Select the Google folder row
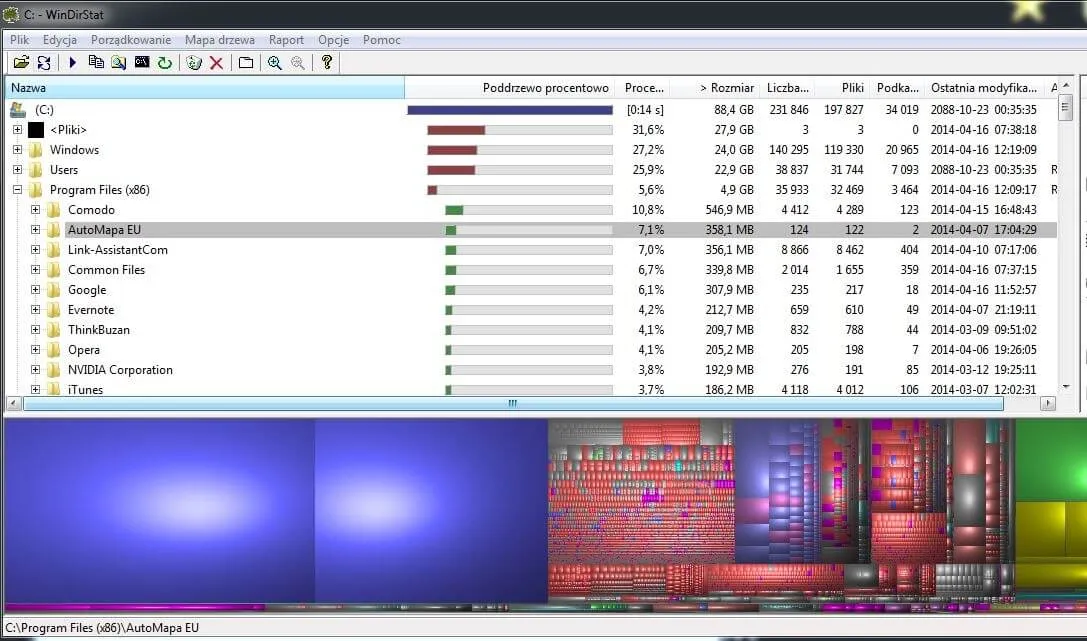This screenshot has width=1087, height=641. click(87, 290)
